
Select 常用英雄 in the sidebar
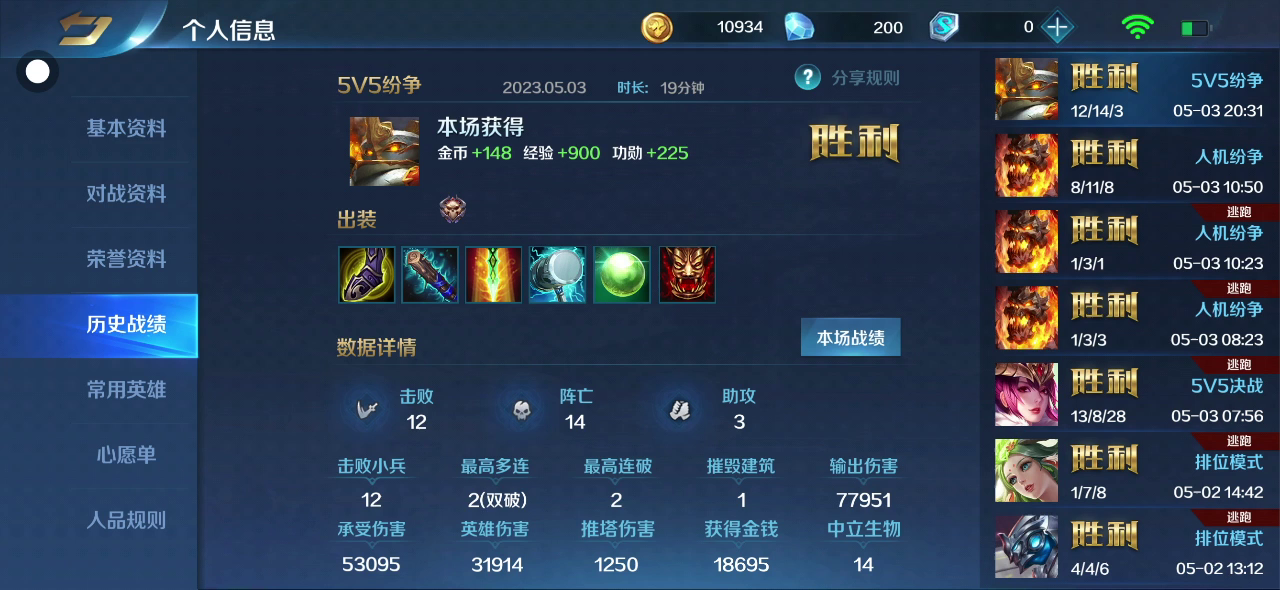click(x=126, y=389)
